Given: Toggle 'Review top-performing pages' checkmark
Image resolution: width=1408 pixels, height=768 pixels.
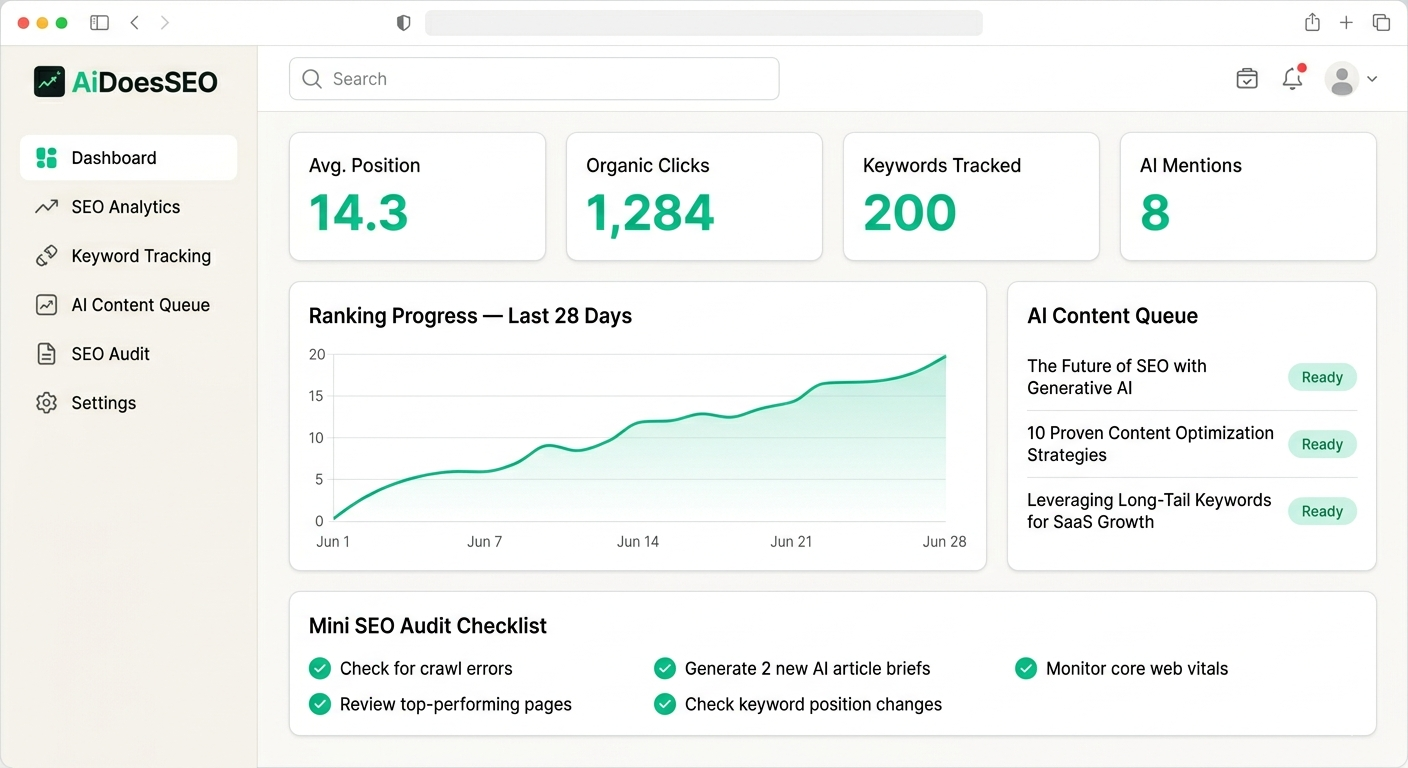Looking at the screenshot, I should click(x=320, y=704).
